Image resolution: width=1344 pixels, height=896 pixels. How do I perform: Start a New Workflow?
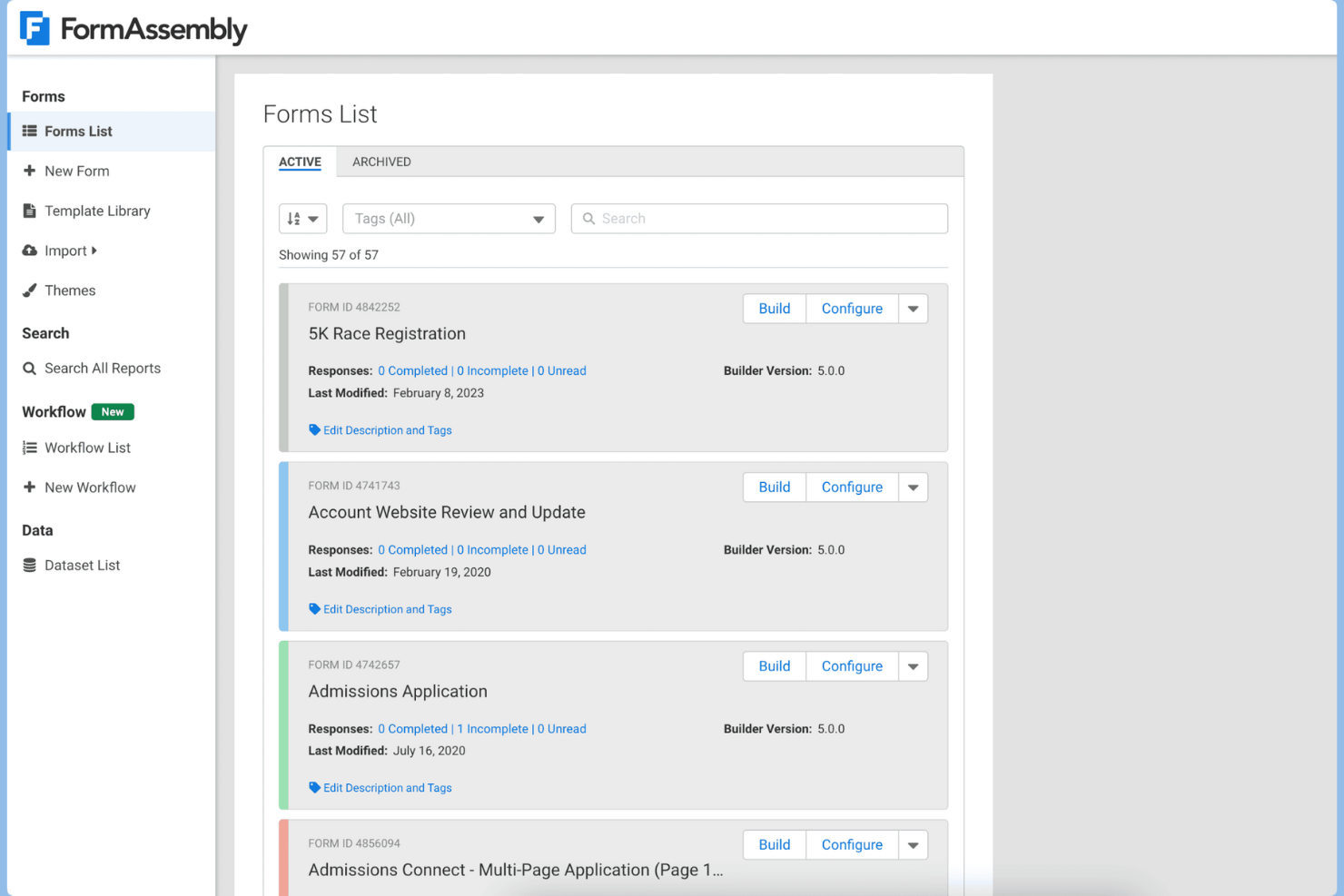pyautogui.click(x=30, y=487)
